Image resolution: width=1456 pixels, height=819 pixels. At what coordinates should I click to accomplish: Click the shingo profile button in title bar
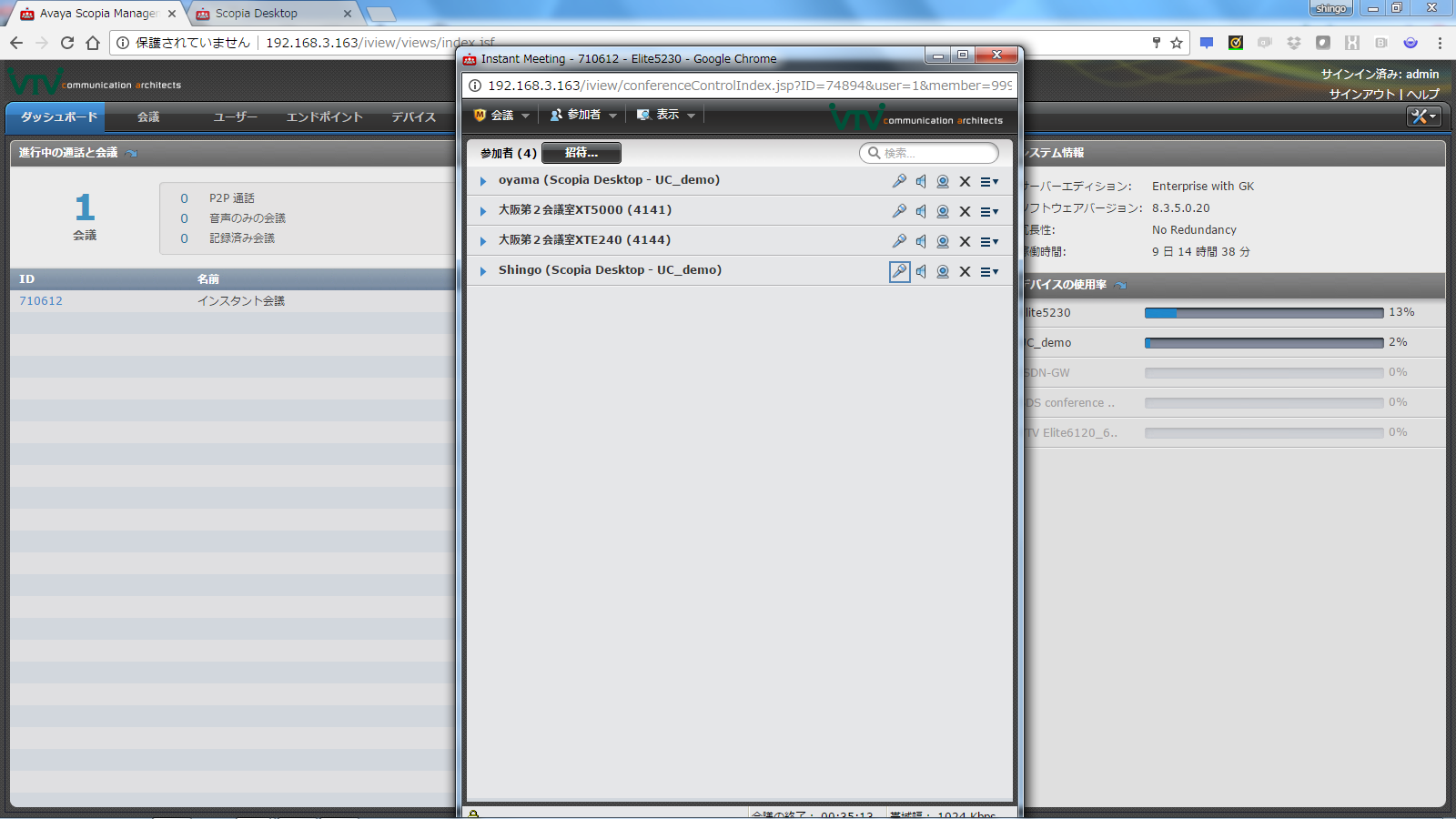1330,8
